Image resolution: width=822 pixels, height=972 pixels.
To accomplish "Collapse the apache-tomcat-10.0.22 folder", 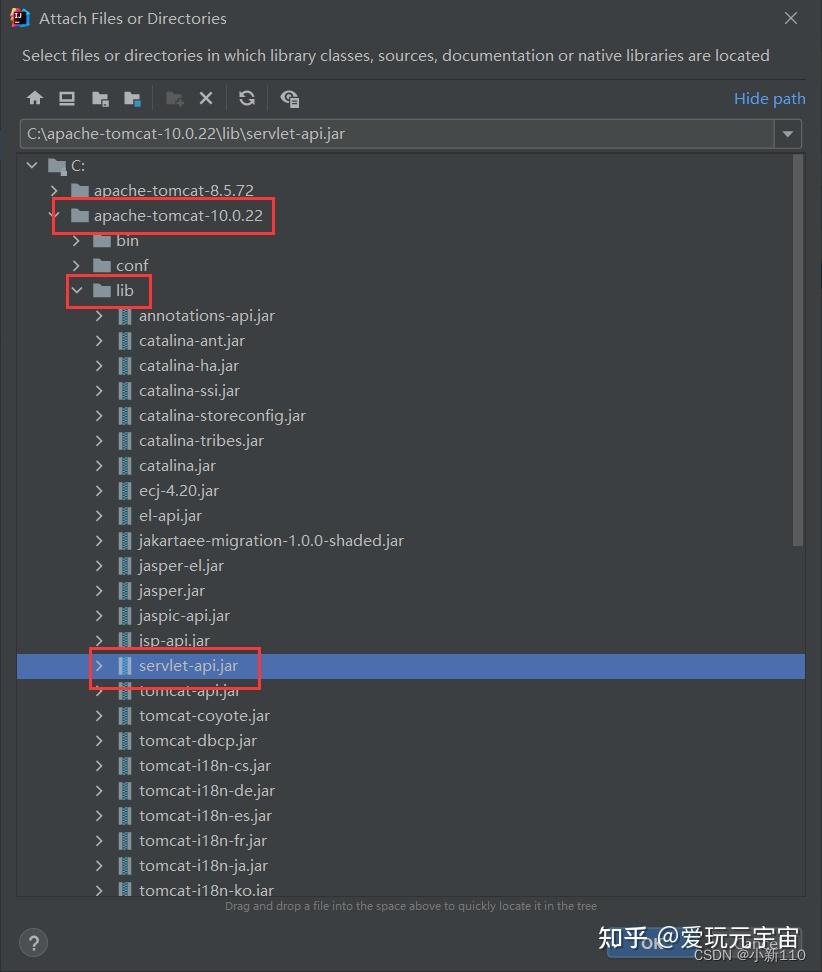I will (54, 215).
